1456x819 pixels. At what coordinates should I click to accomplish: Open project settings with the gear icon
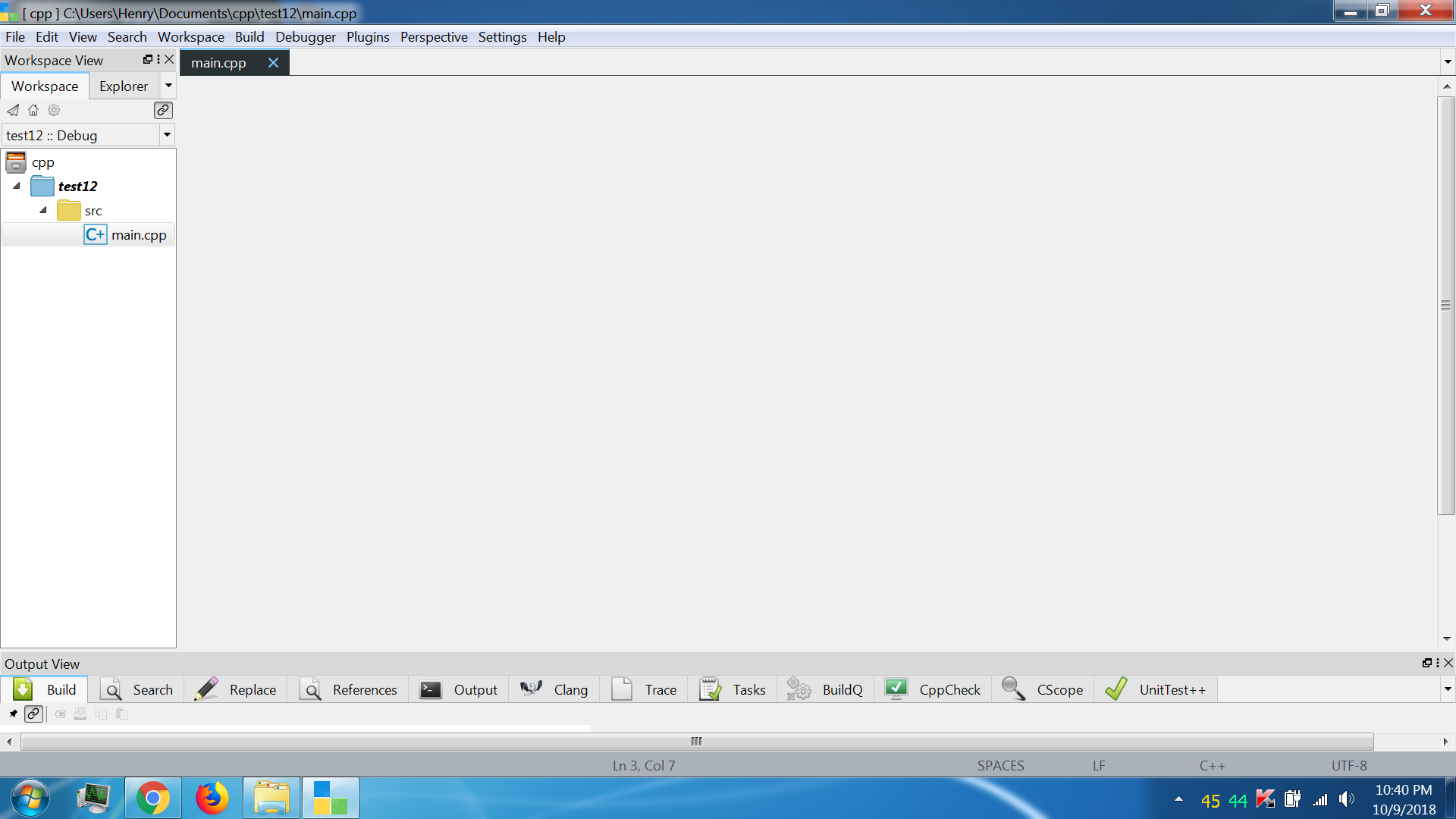[x=53, y=110]
